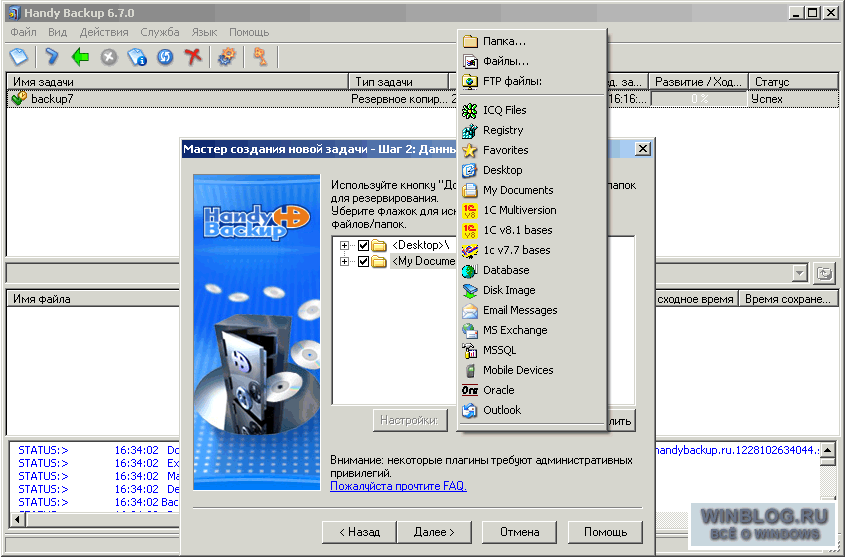845x557 pixels.
Task: Select MSSQL from the plugin list
Action: click(x=531, y=350)
